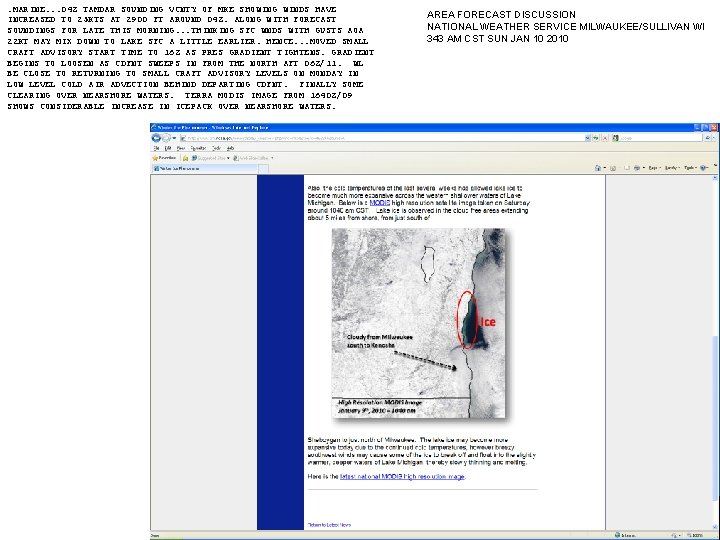Click the Stop loading red X icon
This screenshot has width=720, height=540.
pyautogui.click(x=605, y=138)
